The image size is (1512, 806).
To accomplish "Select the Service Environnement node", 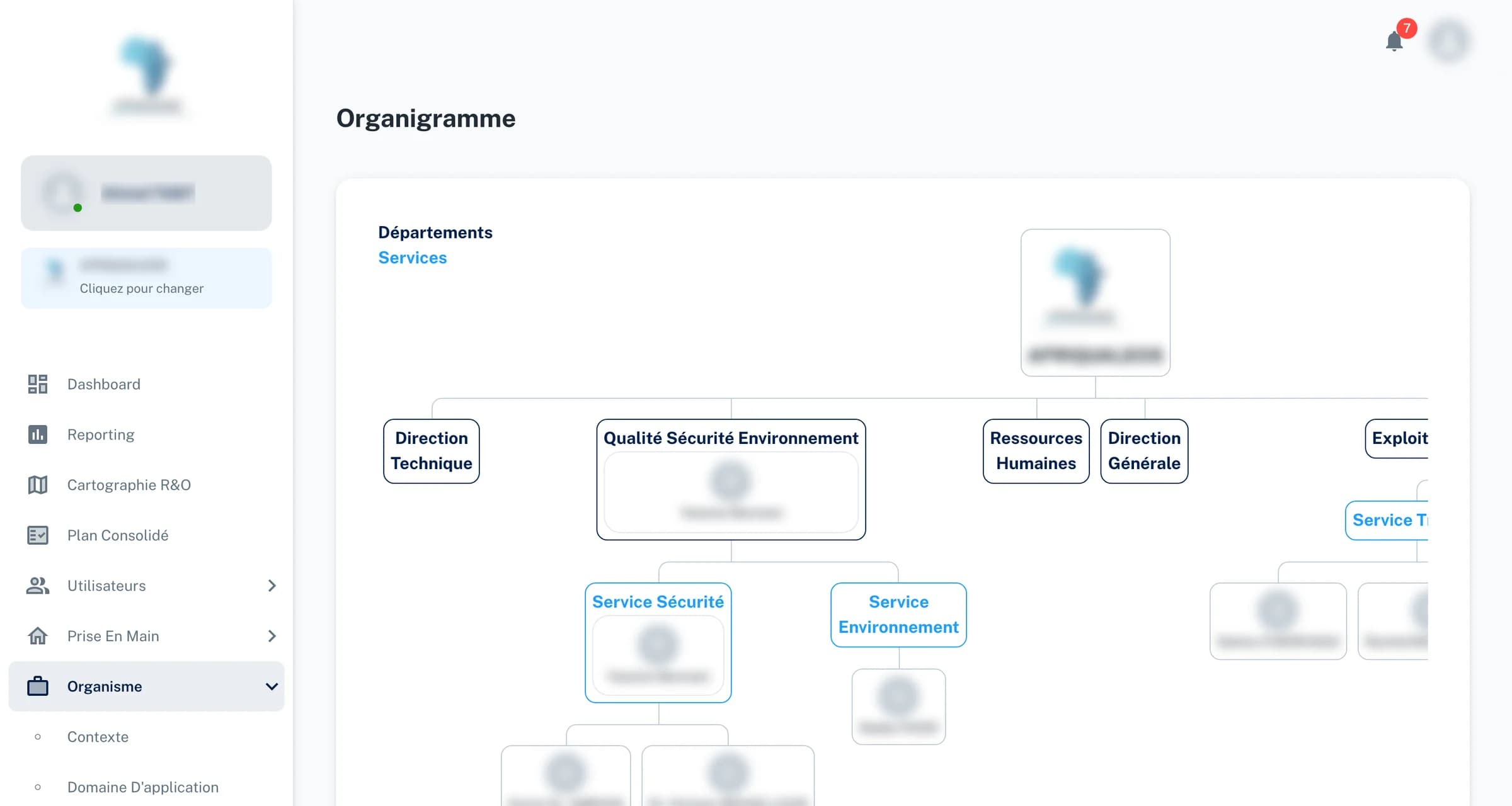I will pos(898,615).
